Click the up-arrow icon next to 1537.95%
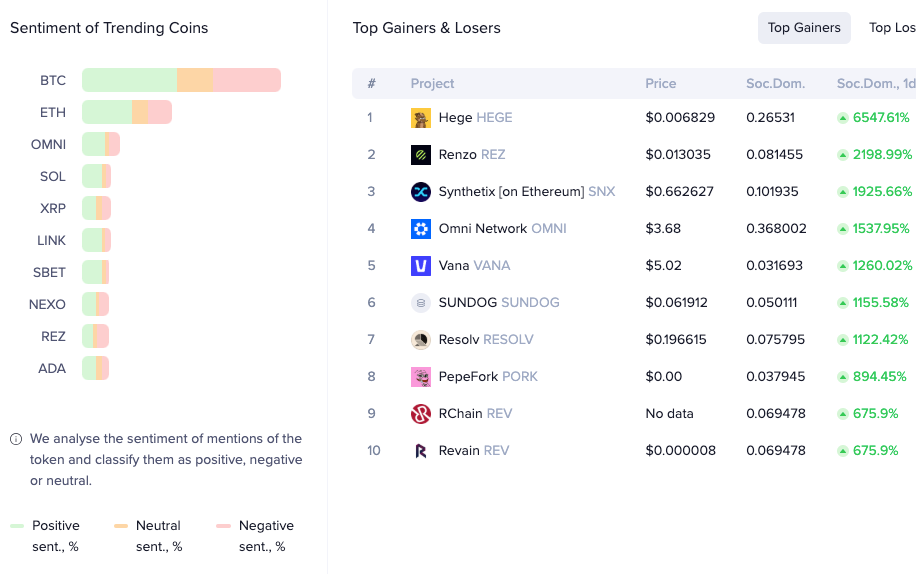This screenshot has height=574, width=916. (842, 229)
